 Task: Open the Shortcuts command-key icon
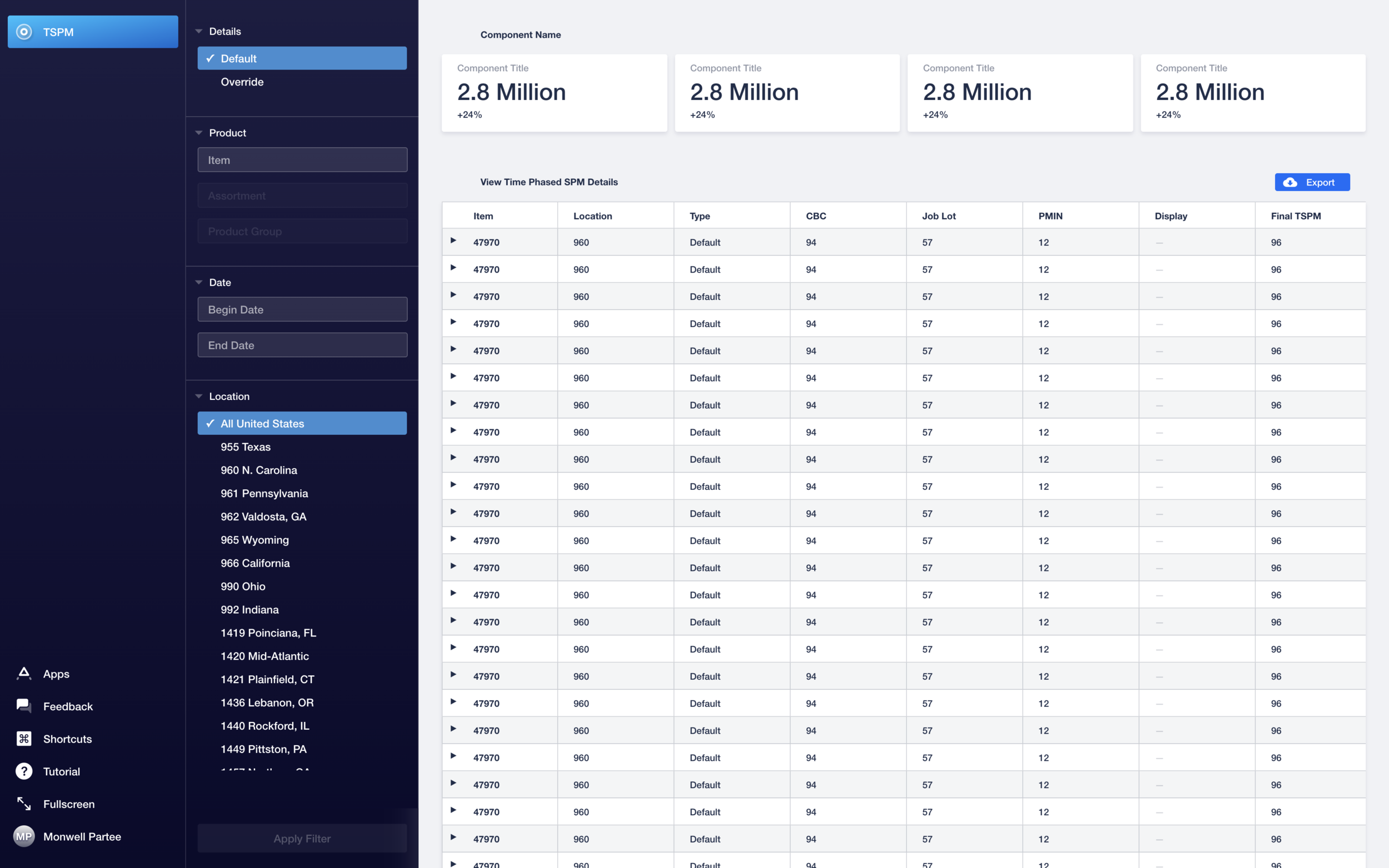[24, 739]
